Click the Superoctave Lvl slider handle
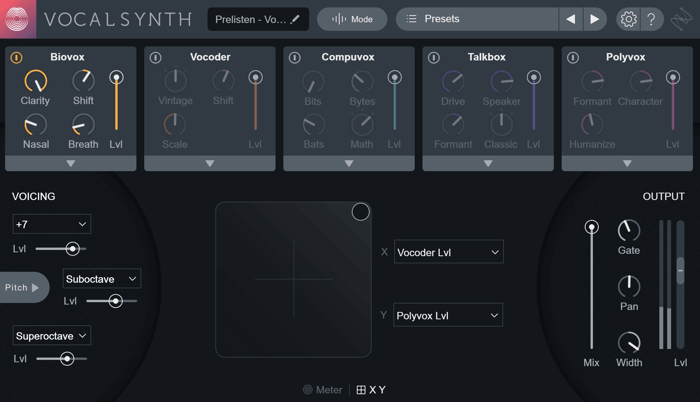700x402 pixels. [67, 358]
